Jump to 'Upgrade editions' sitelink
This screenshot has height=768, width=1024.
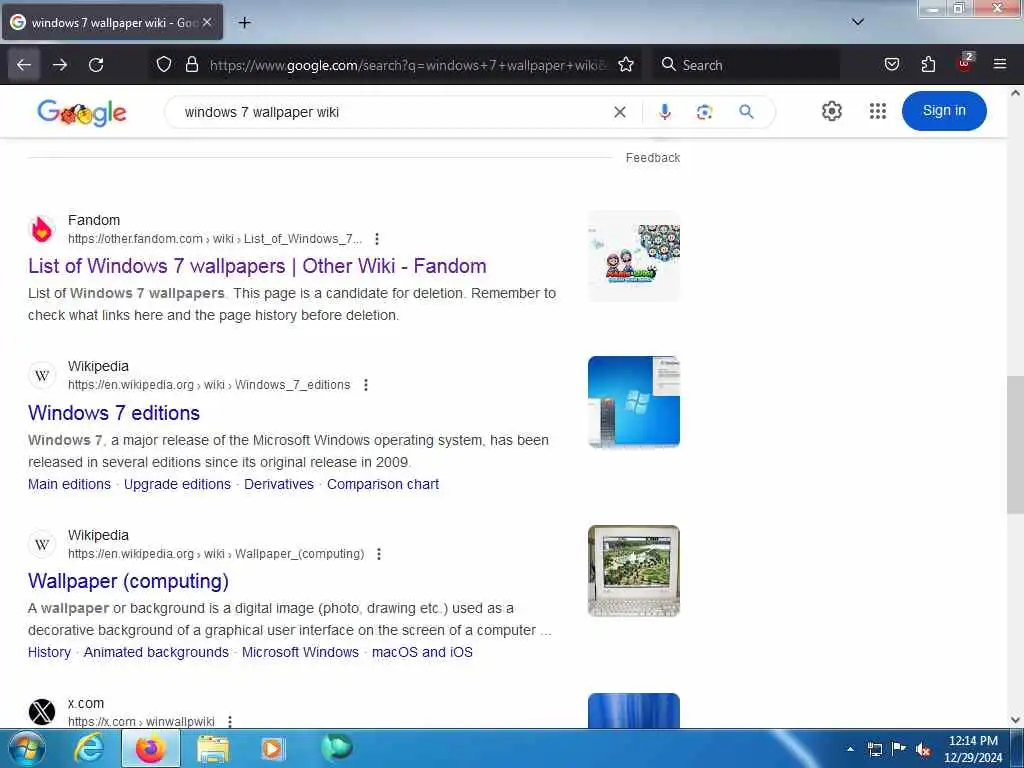(x=177, y=484)
